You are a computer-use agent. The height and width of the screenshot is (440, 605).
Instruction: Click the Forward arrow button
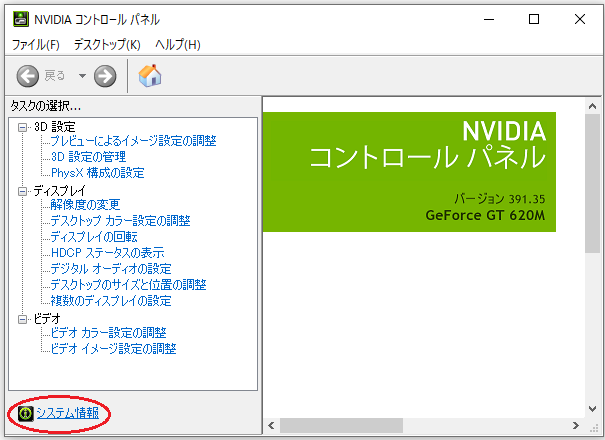[x=105, y=76]
